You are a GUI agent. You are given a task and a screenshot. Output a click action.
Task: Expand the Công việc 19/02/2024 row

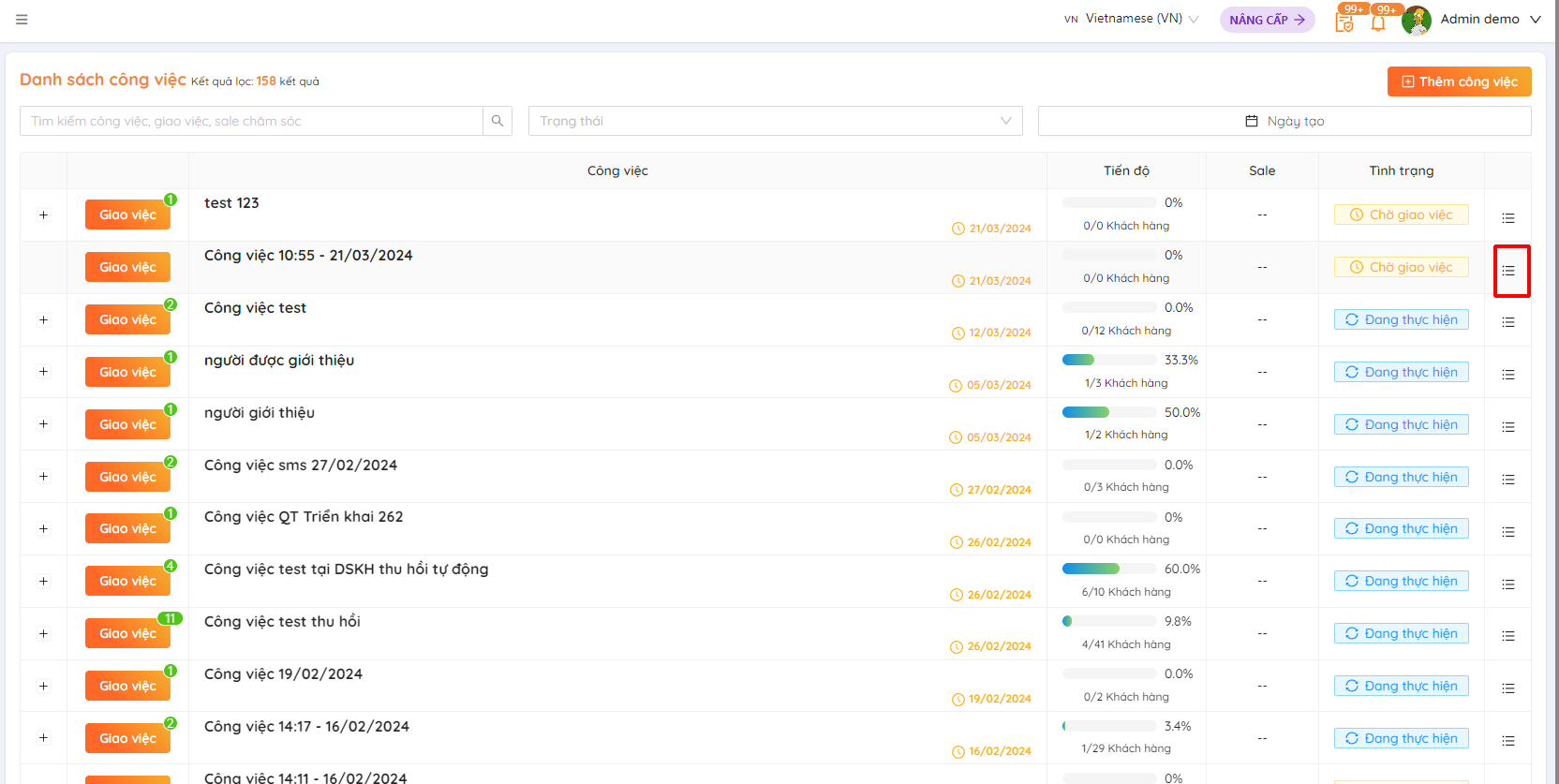coord(43,687)
